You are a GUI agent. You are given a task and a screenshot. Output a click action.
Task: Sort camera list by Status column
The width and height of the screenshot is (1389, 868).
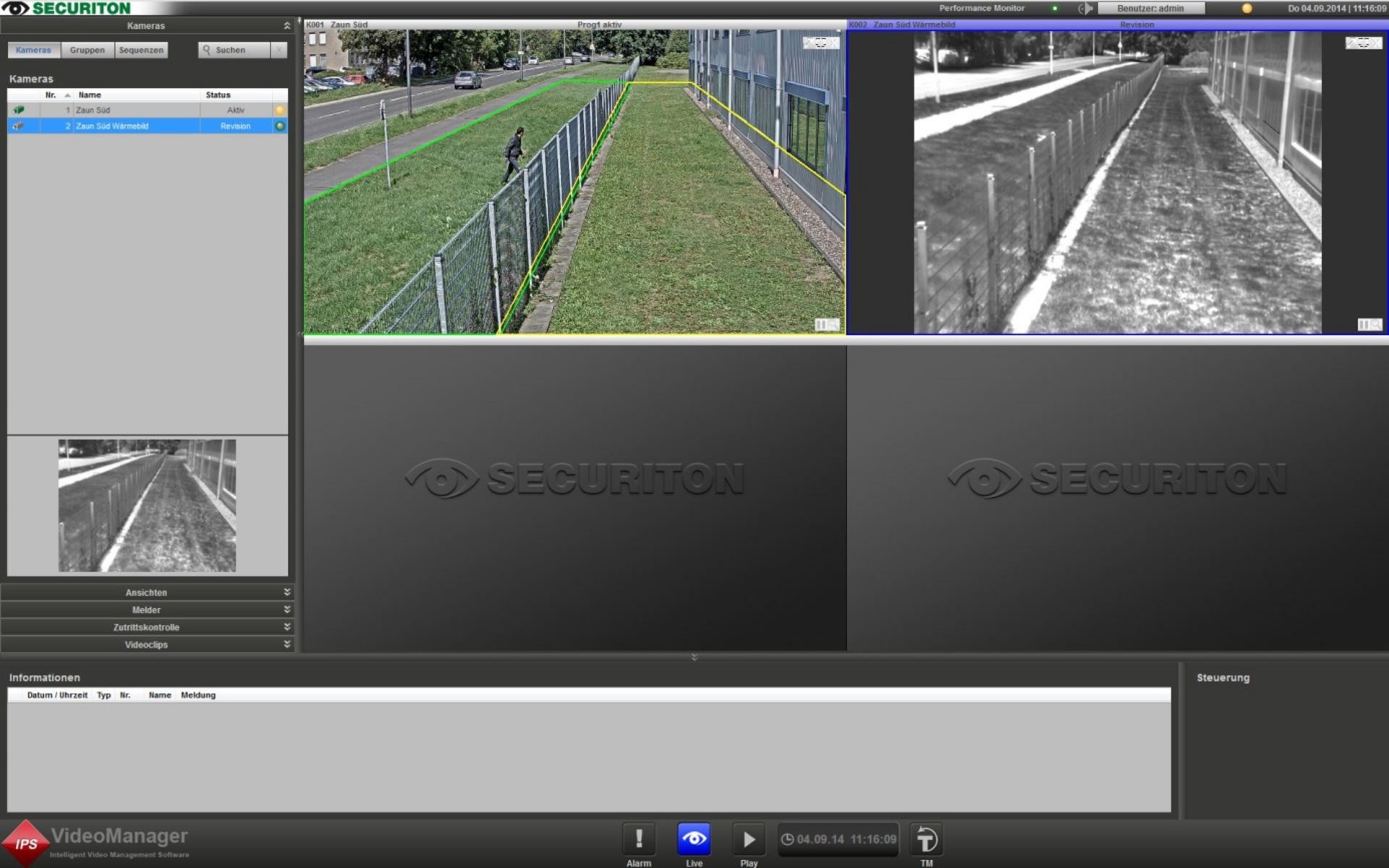(x=236, y=95)
